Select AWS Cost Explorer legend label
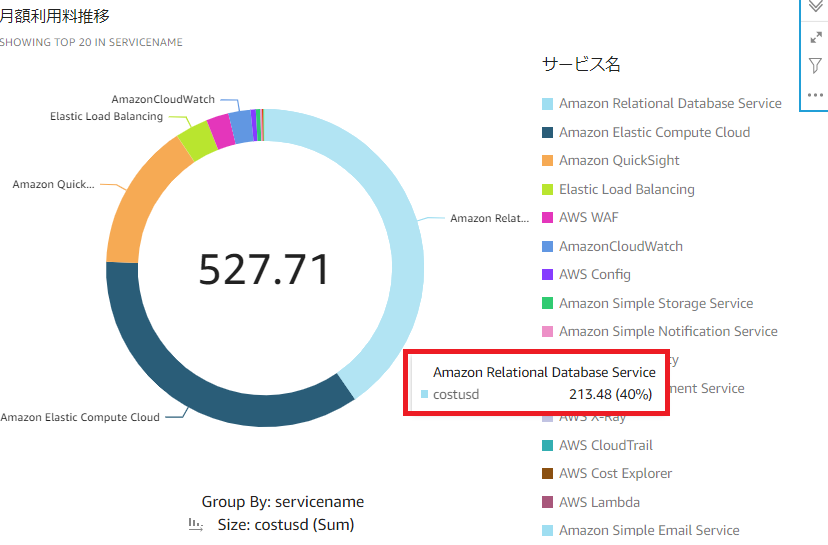The width and height of the screenshot is (828, 545). [x=615, y=474]
